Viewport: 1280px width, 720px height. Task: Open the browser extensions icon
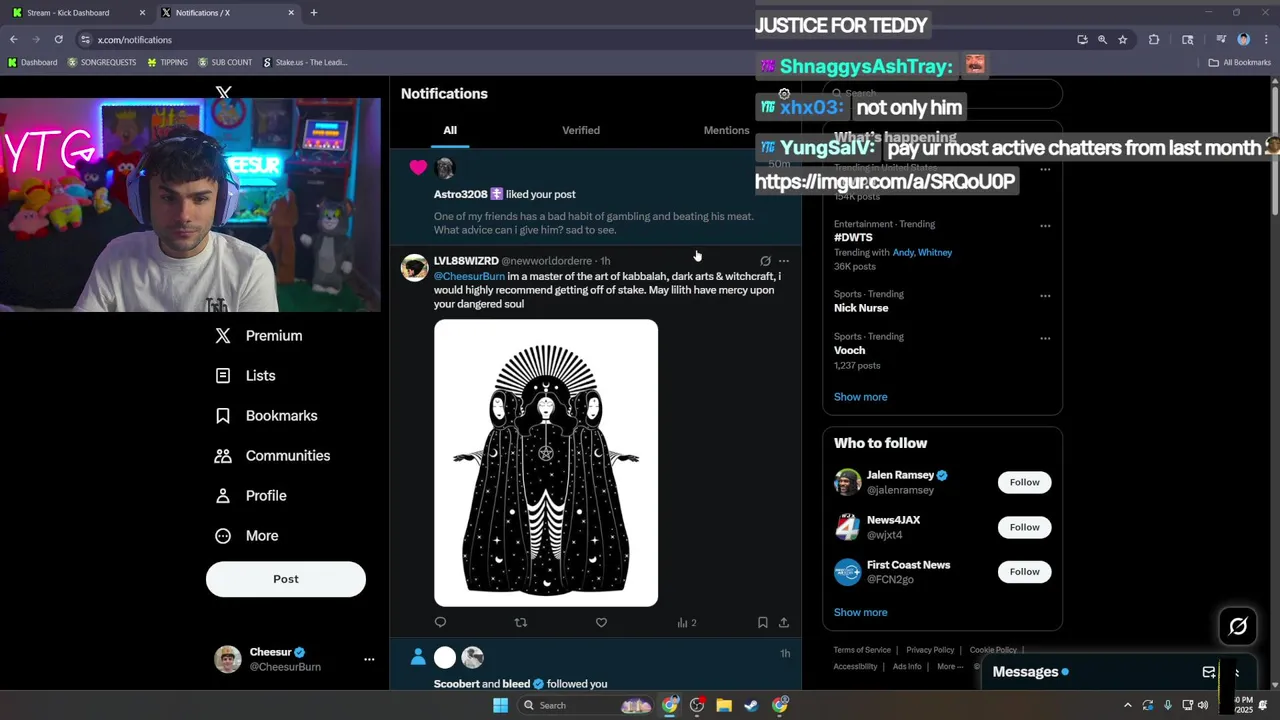point(1154,40)
